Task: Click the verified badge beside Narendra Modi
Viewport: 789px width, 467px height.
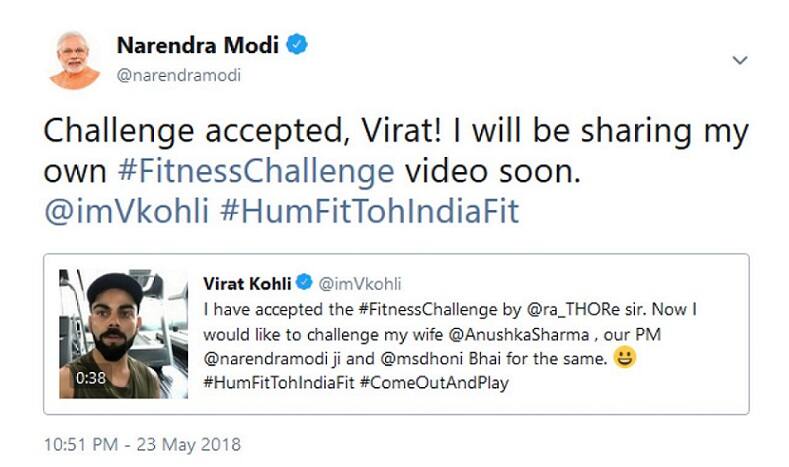Action: tap(298, 44)
